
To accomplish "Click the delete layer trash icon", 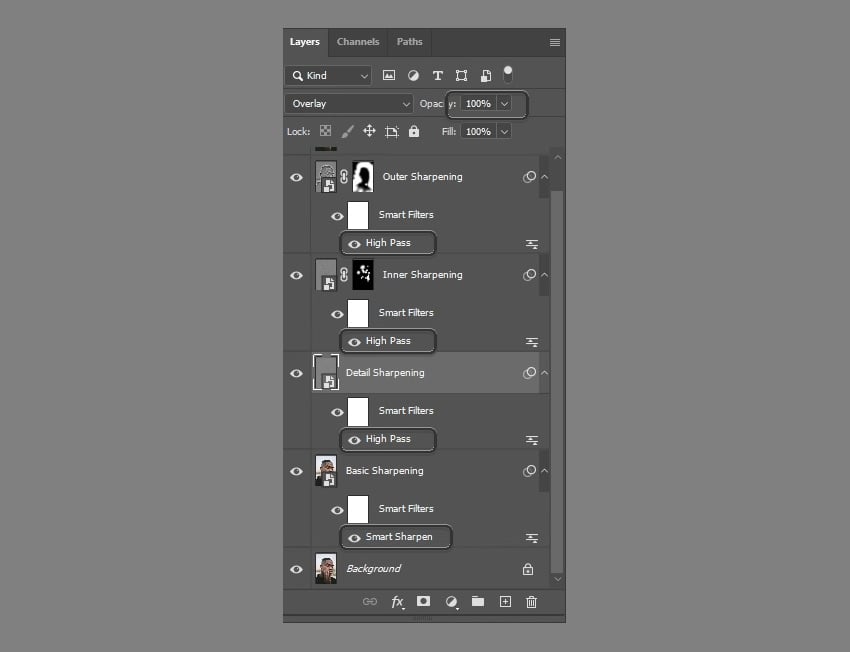I will click(x=532, y=602).
